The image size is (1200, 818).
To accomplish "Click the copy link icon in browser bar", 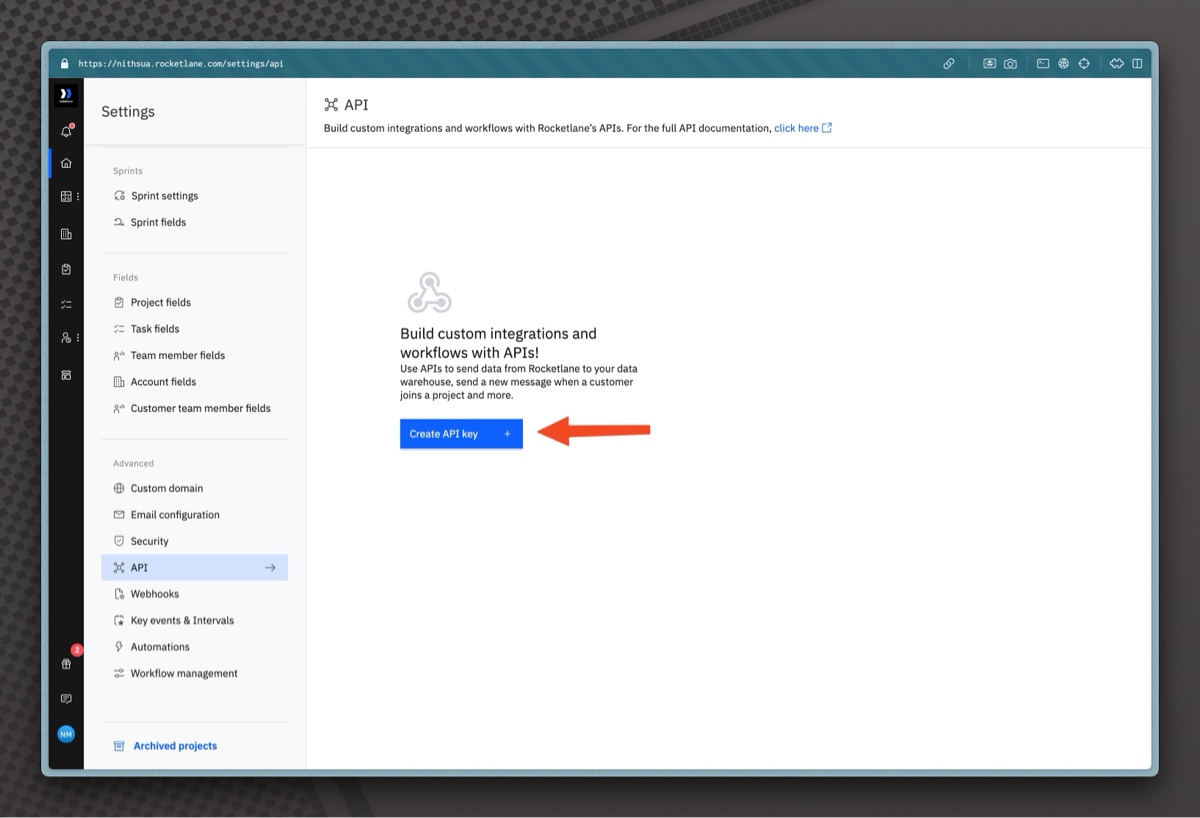I will pyautogui.click(x=949, y=63).
